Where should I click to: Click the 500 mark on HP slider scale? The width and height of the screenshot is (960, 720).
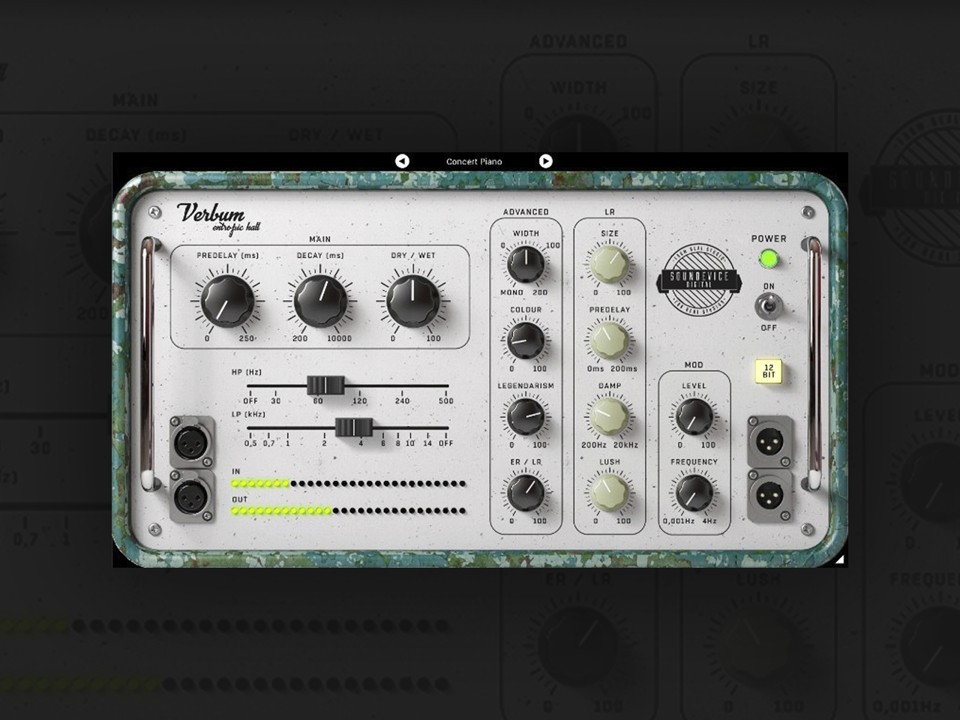click(446, 401)
